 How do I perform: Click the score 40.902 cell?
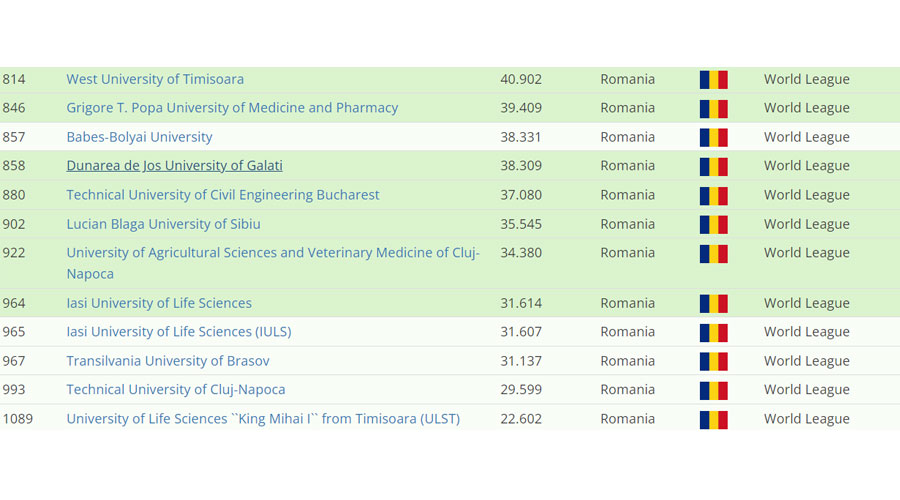click(x=521, y=79)
